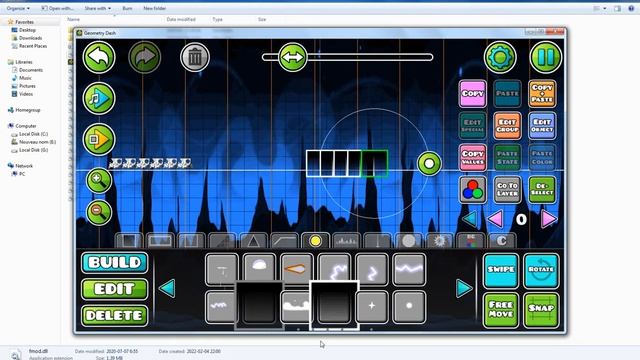Play music preview button
640x360 pixels.
[99, 98]
